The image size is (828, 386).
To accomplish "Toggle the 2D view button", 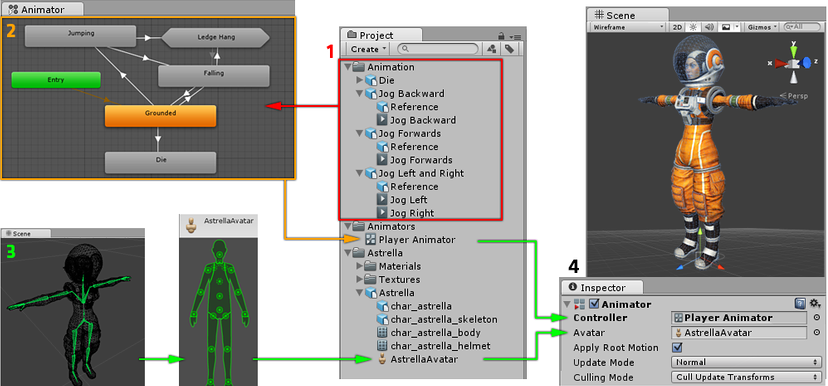I will 677,27.
